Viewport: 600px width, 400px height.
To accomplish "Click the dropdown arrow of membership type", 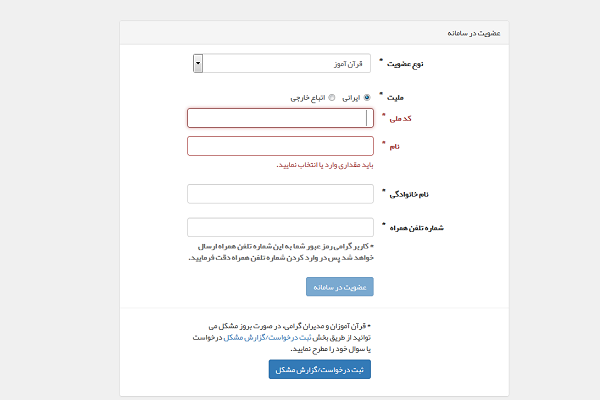I will click(198, 64).
